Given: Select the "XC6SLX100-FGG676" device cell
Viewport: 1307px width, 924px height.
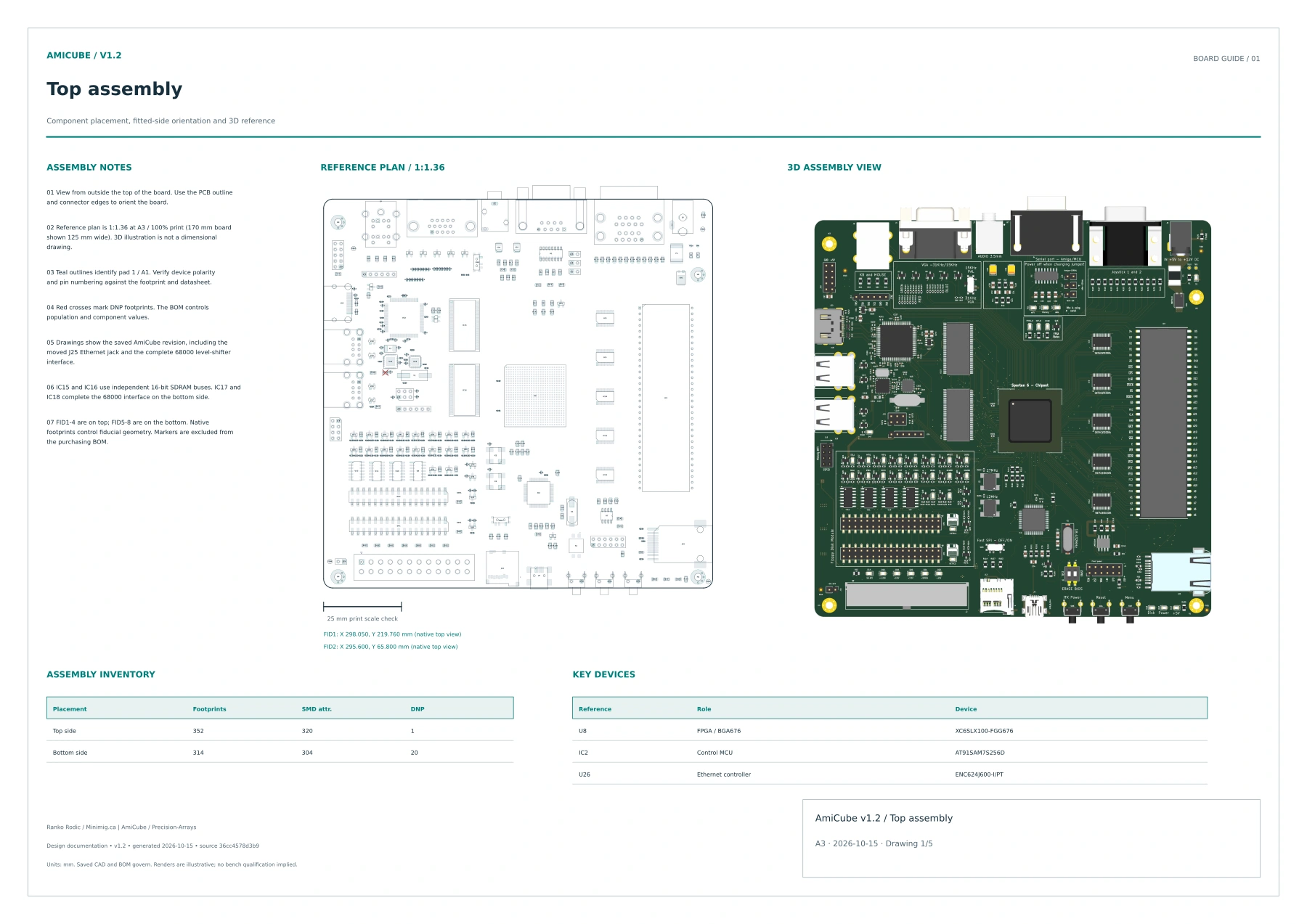Looking at the screenshot, I should [984, 732].
